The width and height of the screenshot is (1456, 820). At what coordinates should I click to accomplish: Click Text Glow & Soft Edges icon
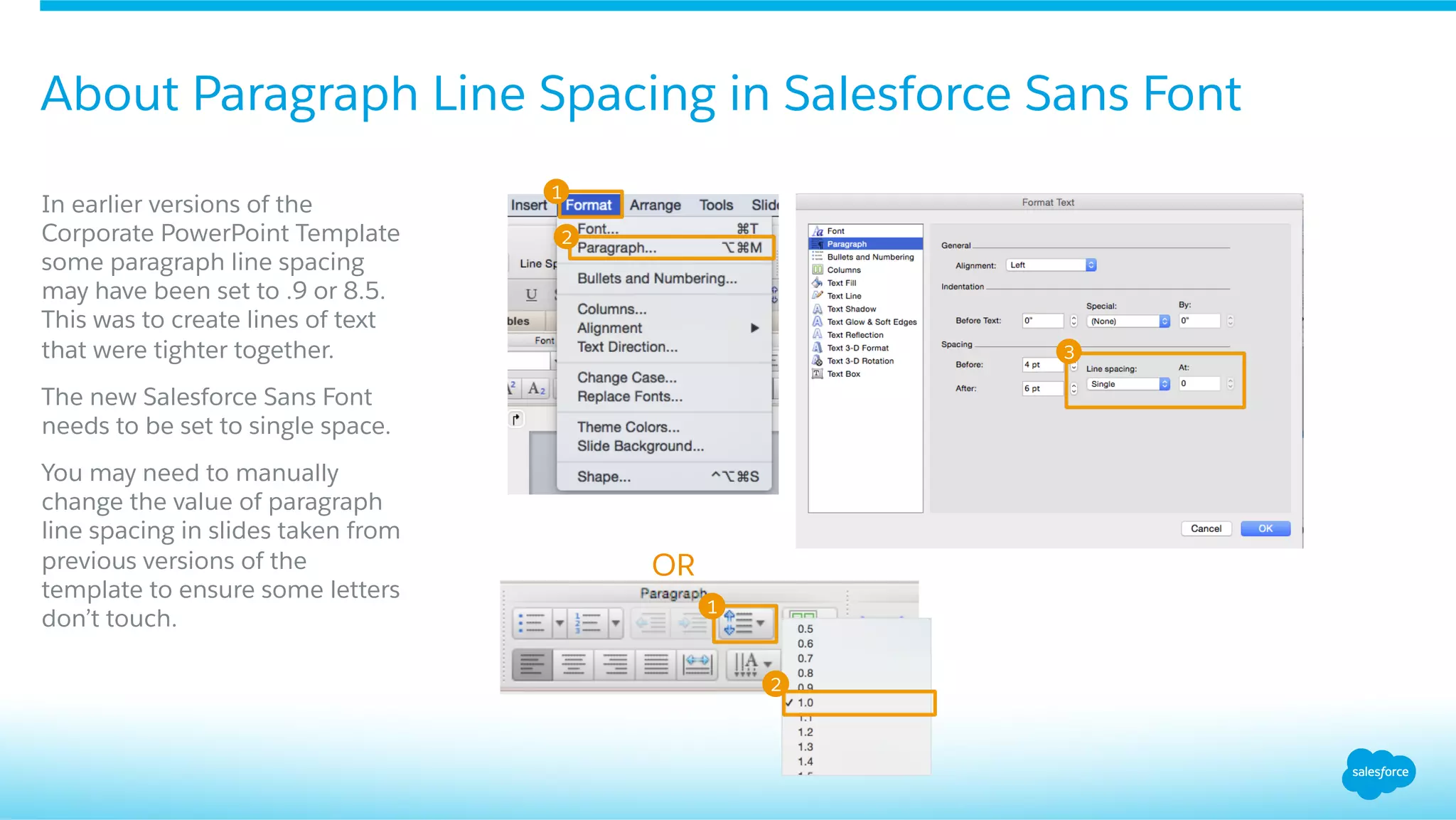tap(818, 321)
